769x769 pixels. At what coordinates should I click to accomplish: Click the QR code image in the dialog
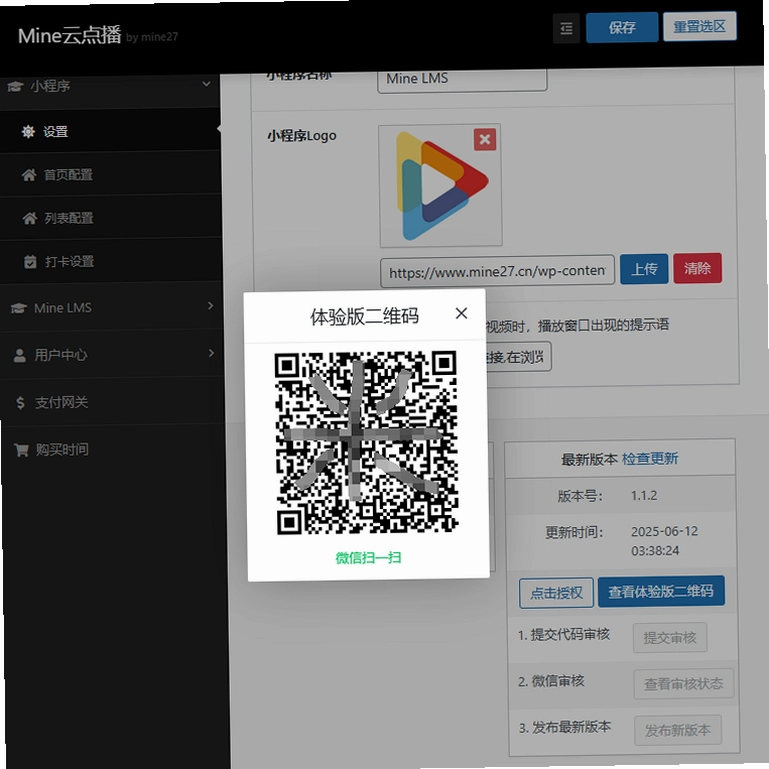366,442
